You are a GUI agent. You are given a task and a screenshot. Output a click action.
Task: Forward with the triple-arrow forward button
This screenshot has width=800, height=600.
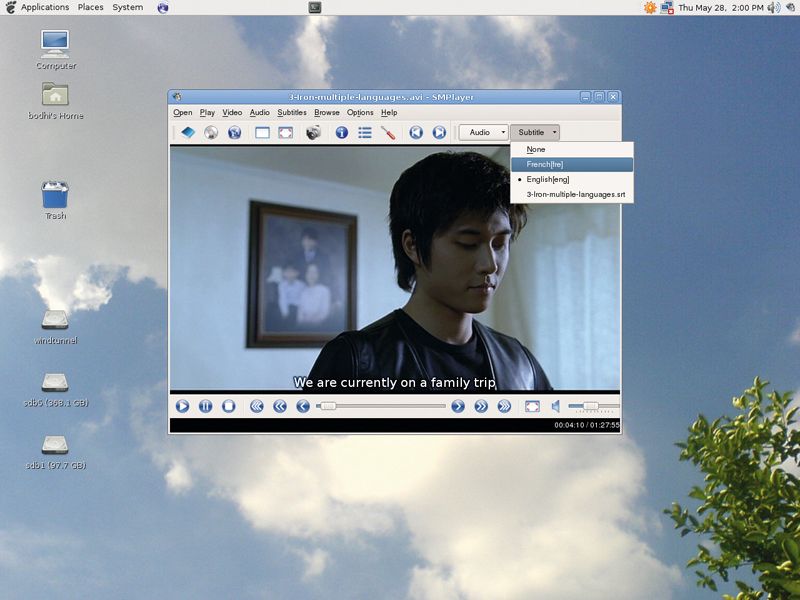point(504,406)
